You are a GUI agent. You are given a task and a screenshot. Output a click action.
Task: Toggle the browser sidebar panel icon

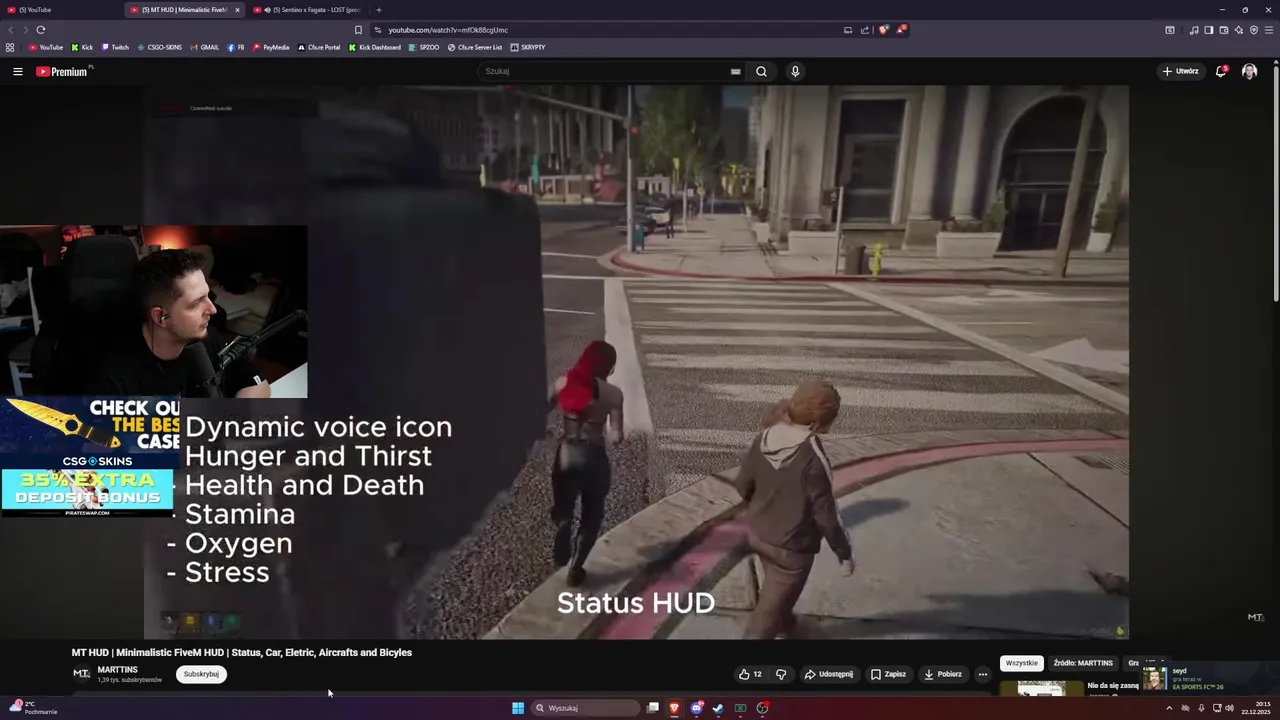pyautogui.click(x=1209, y=30)
